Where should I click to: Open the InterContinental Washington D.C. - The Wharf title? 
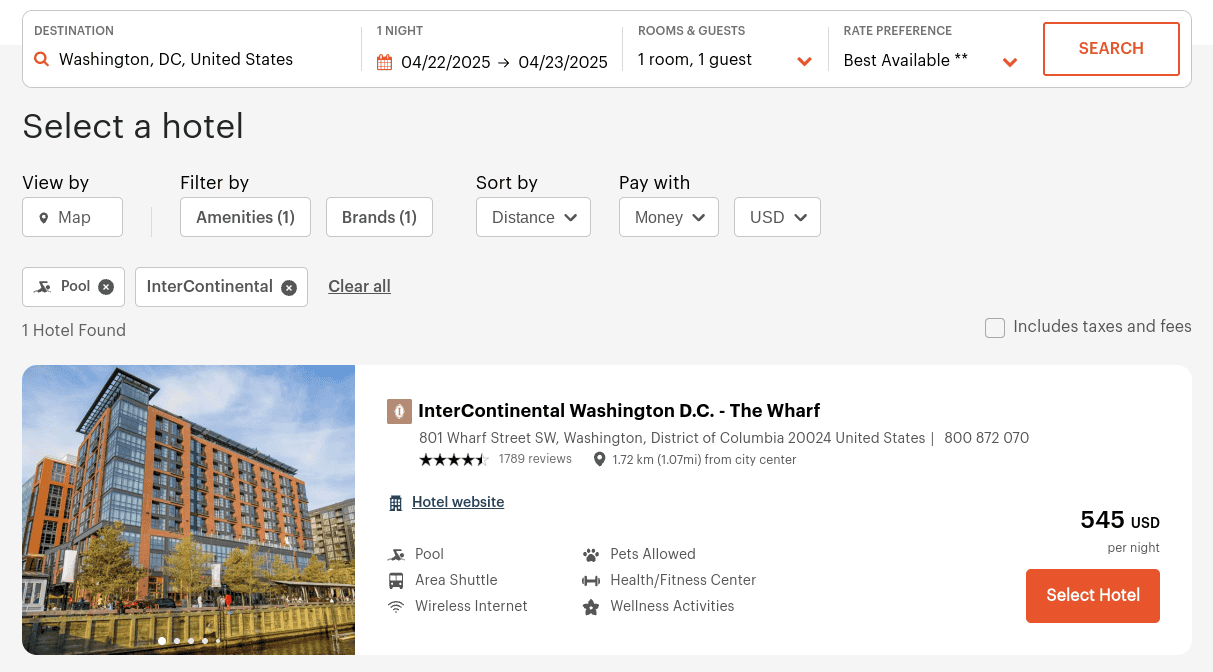point(619,411)
